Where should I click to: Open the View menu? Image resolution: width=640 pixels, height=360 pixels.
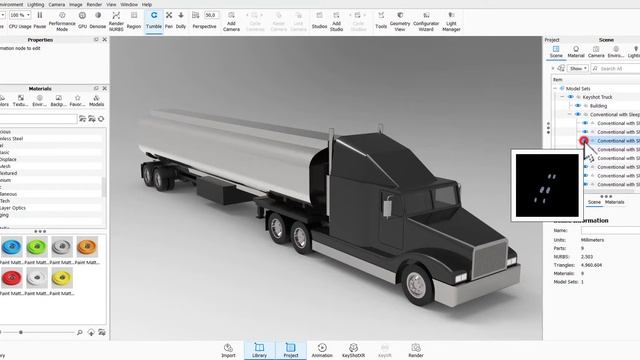tap(111, 4)
